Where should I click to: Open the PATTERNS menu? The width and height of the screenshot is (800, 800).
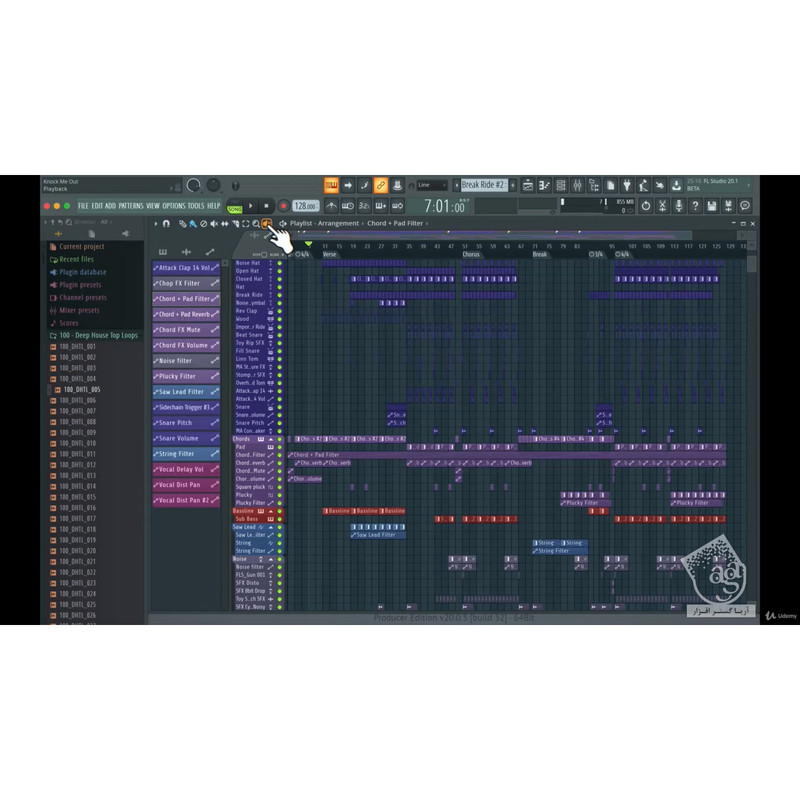[x=131, y=206]
